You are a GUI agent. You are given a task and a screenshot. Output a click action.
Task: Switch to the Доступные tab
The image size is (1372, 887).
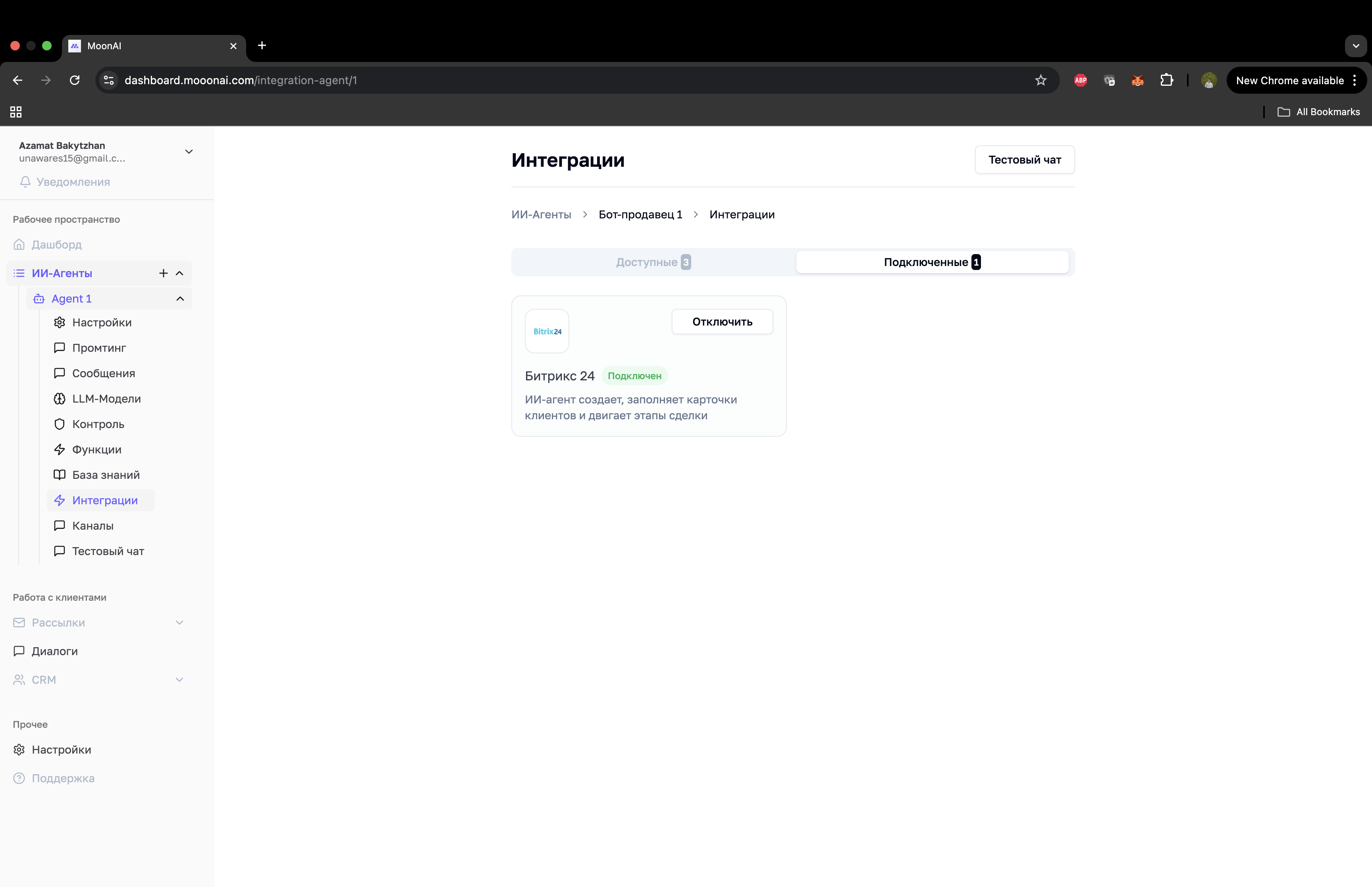tap(653, 262)
